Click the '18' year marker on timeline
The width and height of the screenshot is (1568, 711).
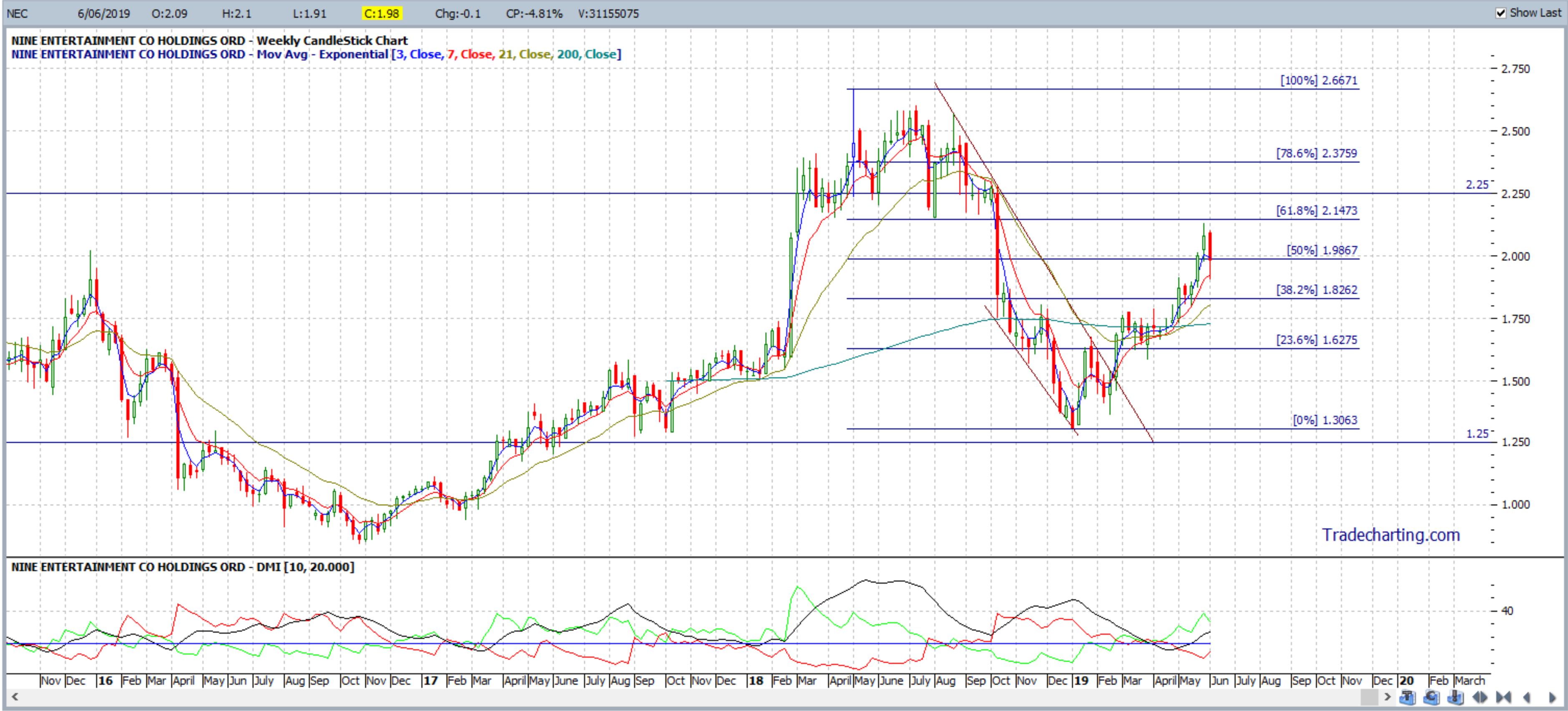[755, 680]
